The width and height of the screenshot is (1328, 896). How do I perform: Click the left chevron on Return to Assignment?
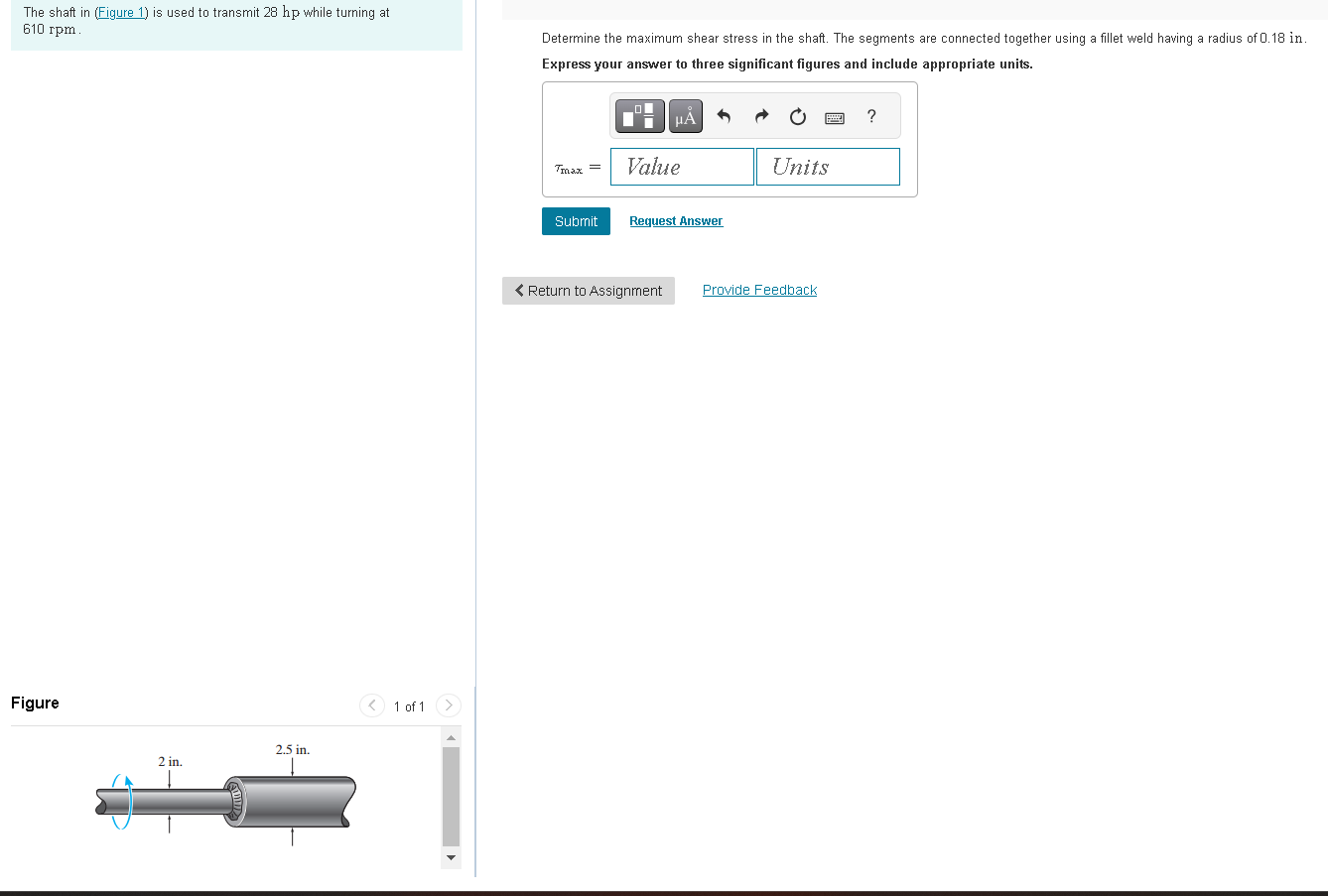518,290
